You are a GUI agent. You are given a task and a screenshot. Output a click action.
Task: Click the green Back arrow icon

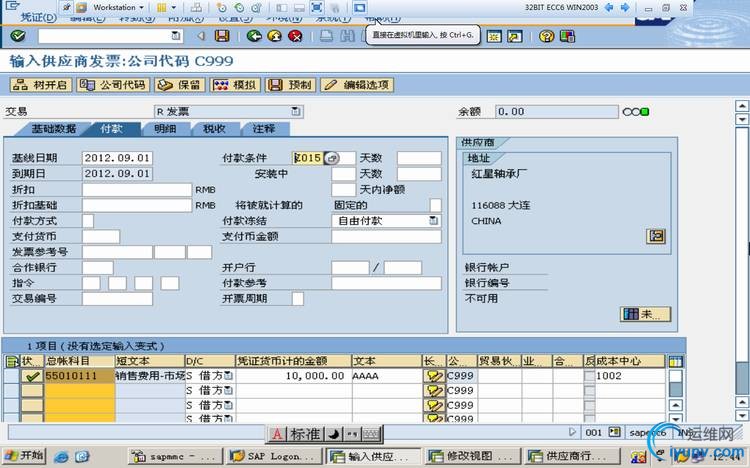coord(254,36)
